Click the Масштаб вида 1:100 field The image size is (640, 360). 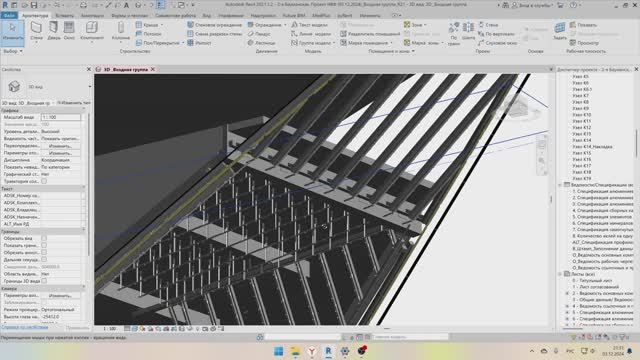pyautogui.click(x=60, y=117)
